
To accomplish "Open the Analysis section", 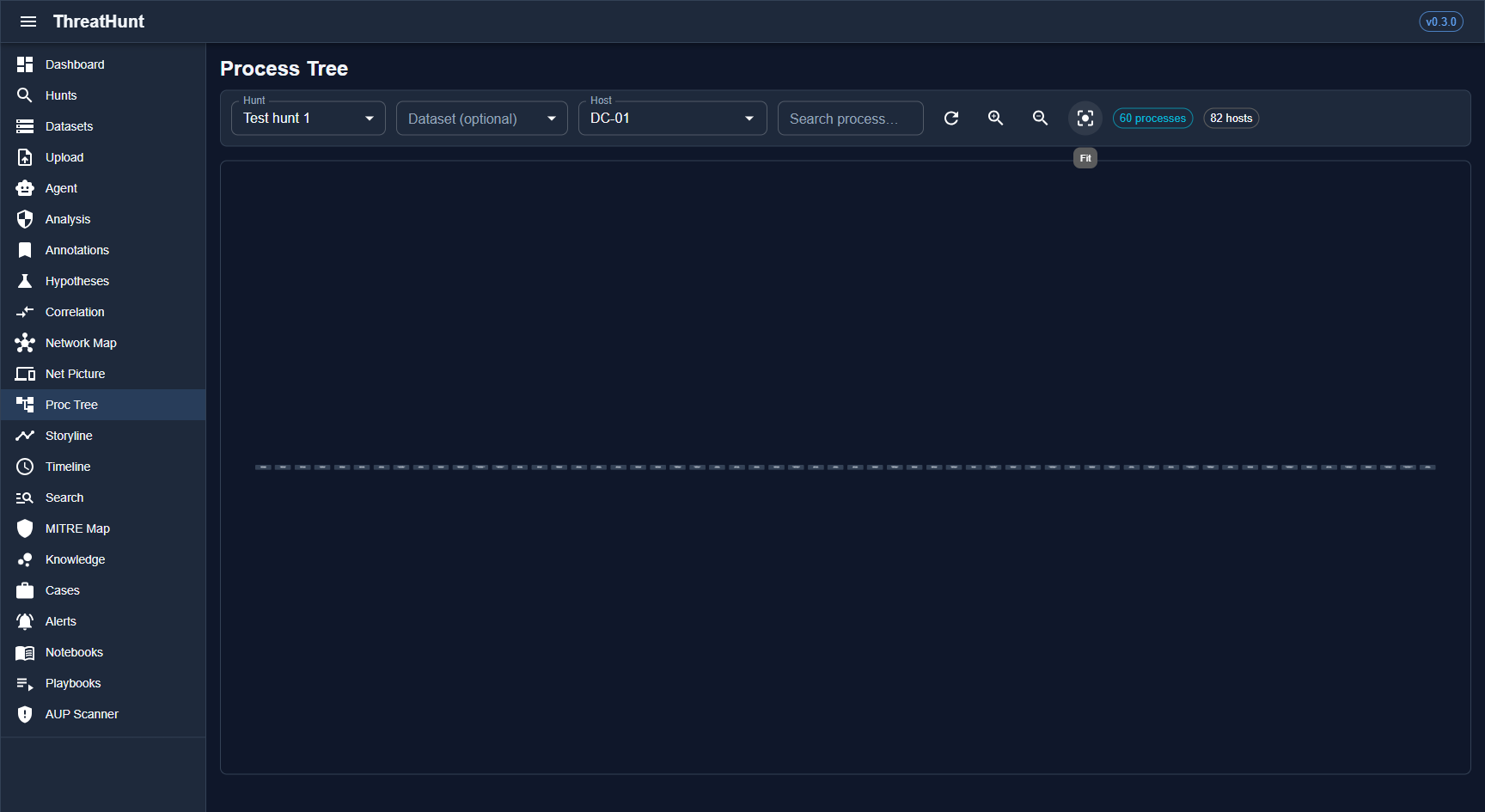I will click(103, 219).
